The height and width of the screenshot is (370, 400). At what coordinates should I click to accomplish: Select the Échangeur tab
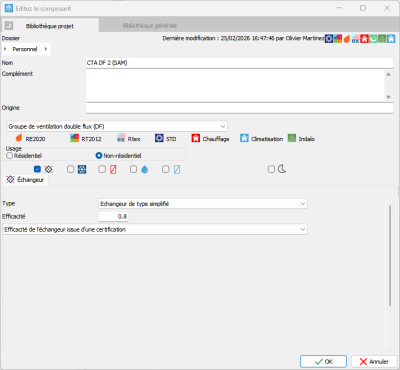point(26,180)
